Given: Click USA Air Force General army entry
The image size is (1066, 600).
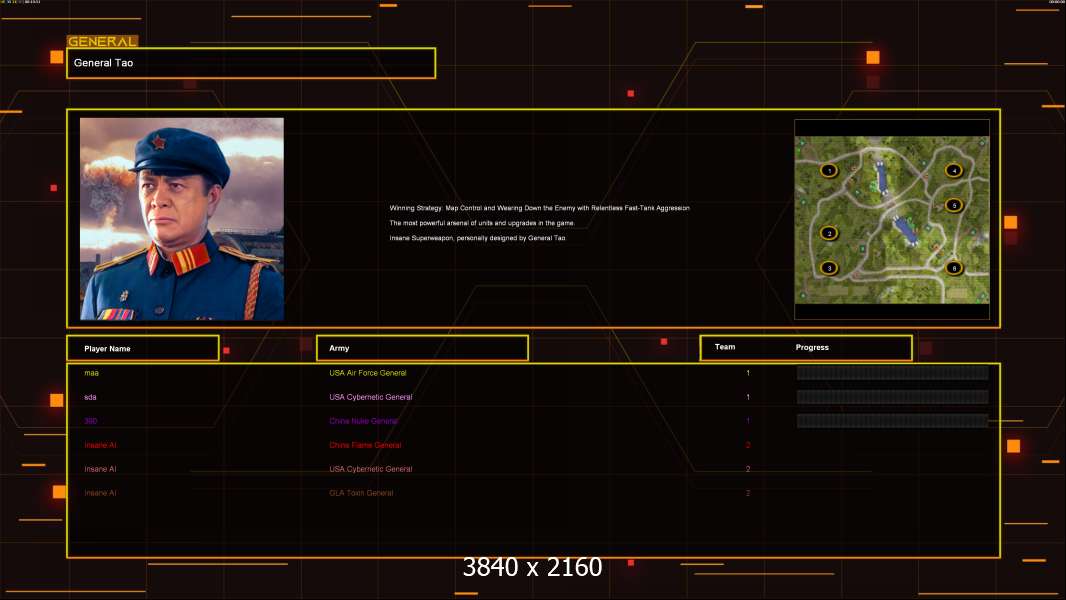Looking at the screenshot, I should [368, 373].
